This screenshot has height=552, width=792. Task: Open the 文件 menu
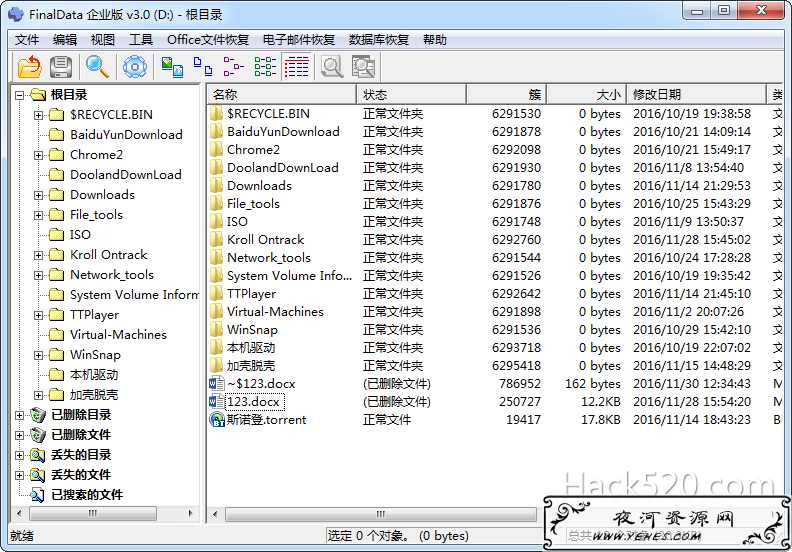[27, 39]
